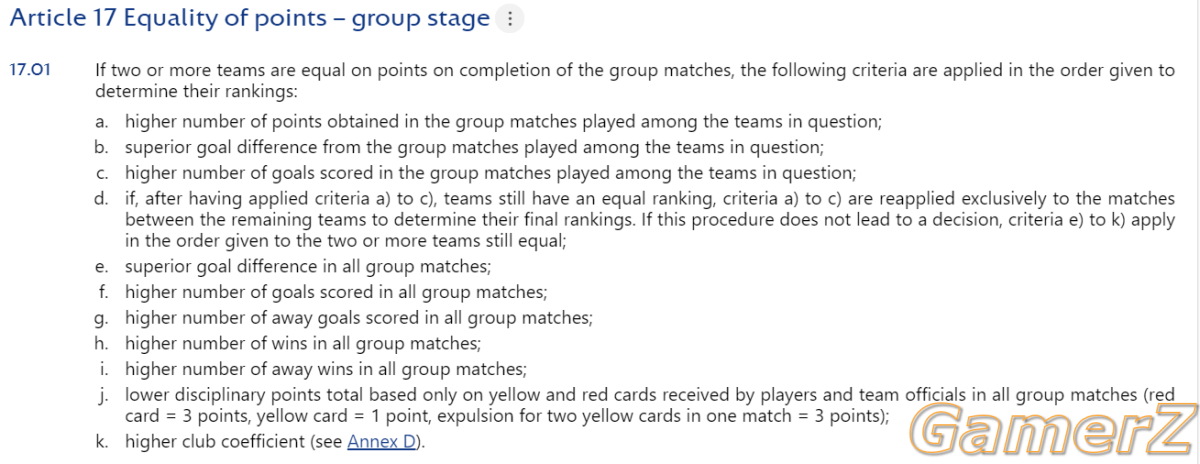Click criterion j about lower disciplinary points total

pyautogui.click(x=650, y=405)
